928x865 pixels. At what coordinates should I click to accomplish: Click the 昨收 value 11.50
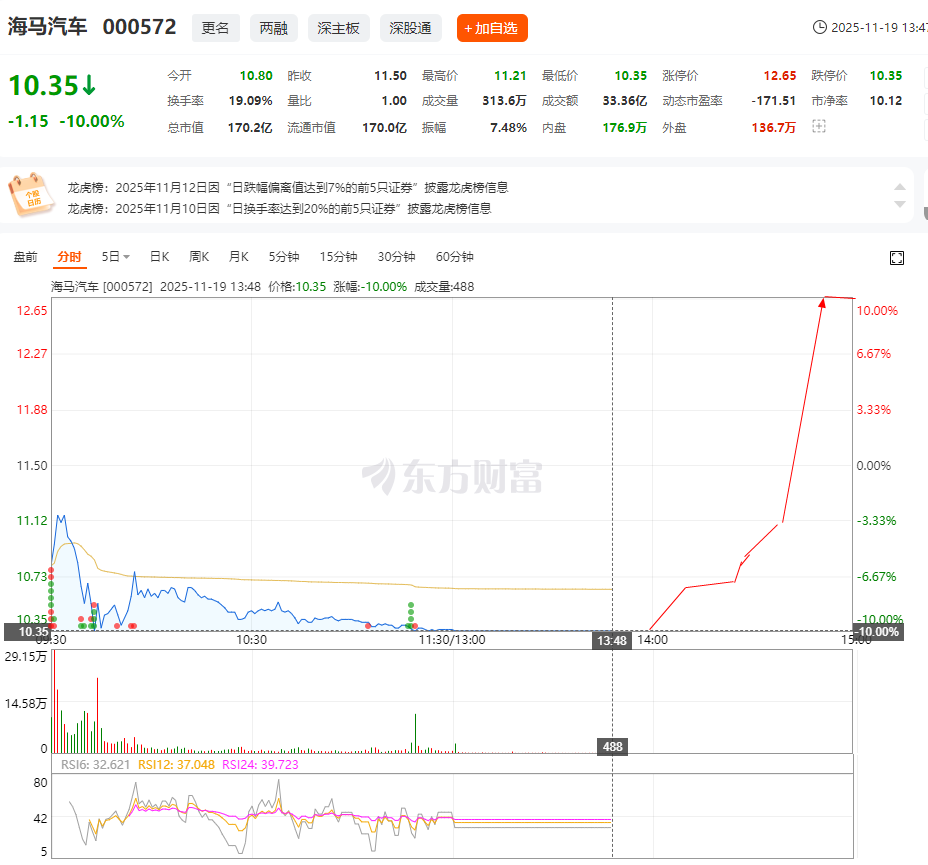coord(391,76)
